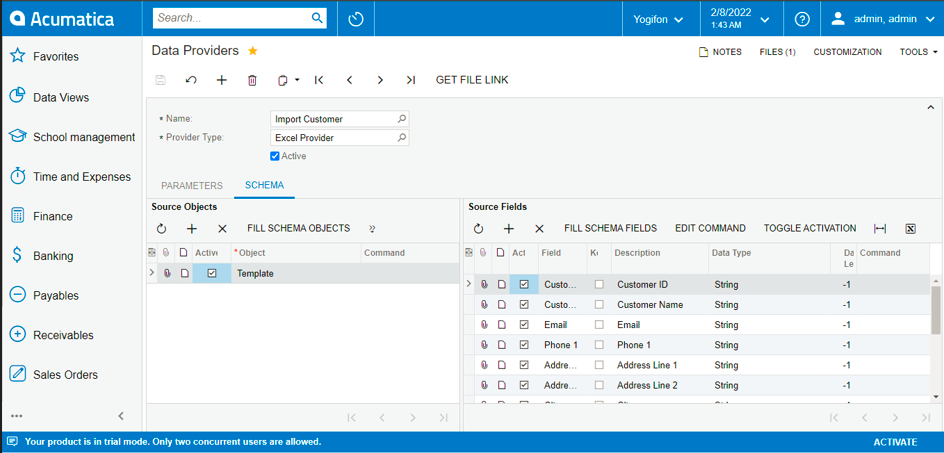Open the Payables workspace
Image resolution: width=944 pixels, height=453 pixels.
point(55,296)
